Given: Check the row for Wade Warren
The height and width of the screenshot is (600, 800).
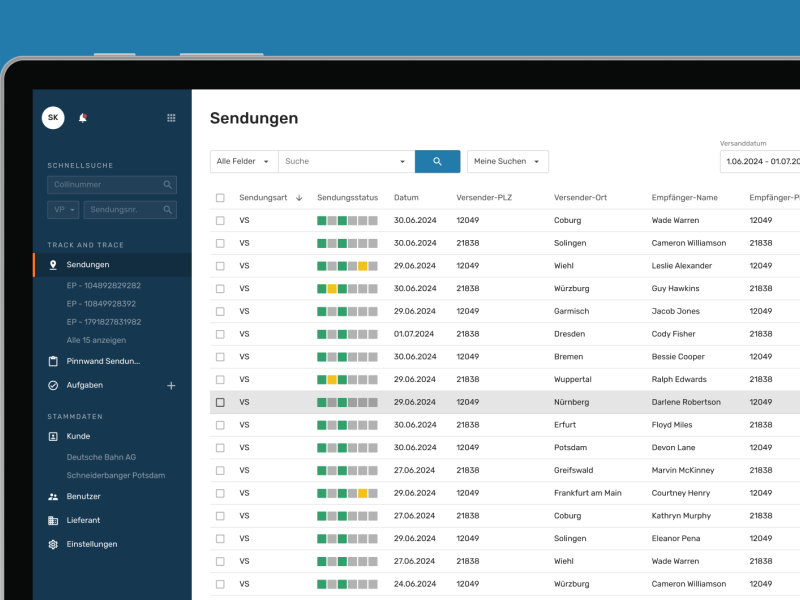Looking at the screenshot, I should coord(220,220).
